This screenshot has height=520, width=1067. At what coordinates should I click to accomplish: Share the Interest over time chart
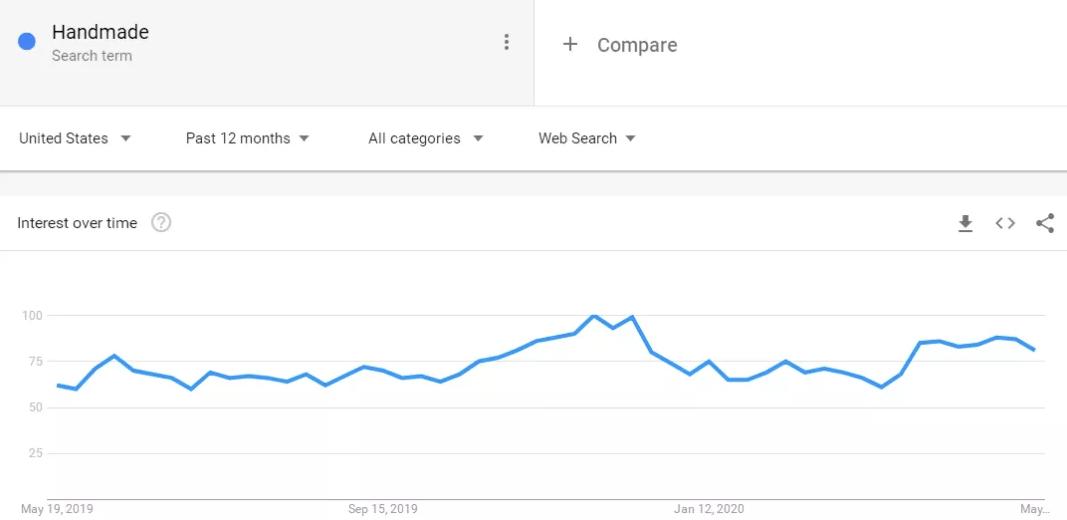point(1045,223)
